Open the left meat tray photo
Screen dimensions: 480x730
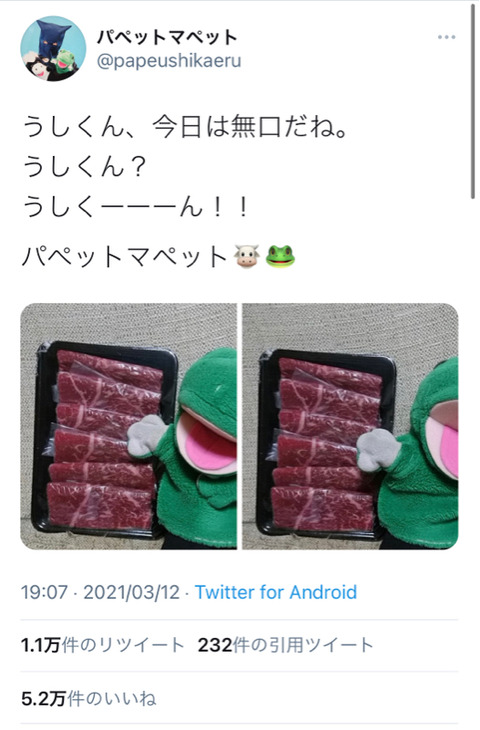[x=128, y=426]
